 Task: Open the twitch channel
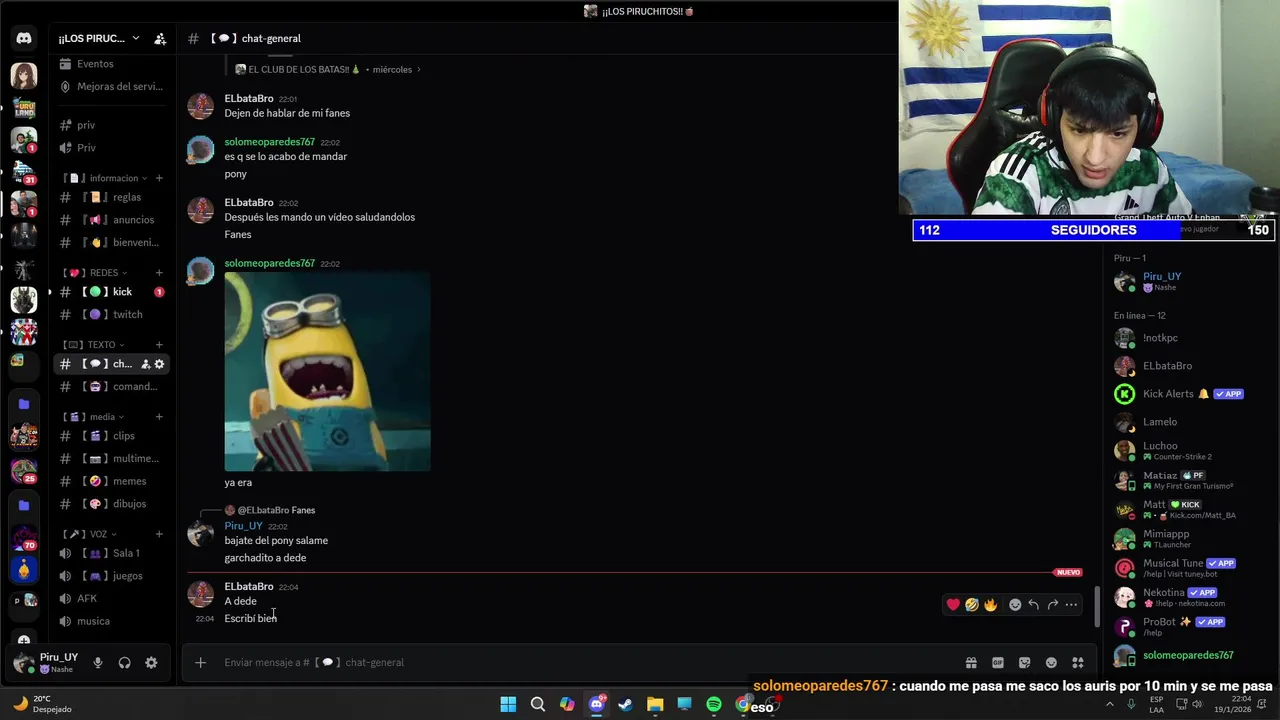[x=110, y=314]
